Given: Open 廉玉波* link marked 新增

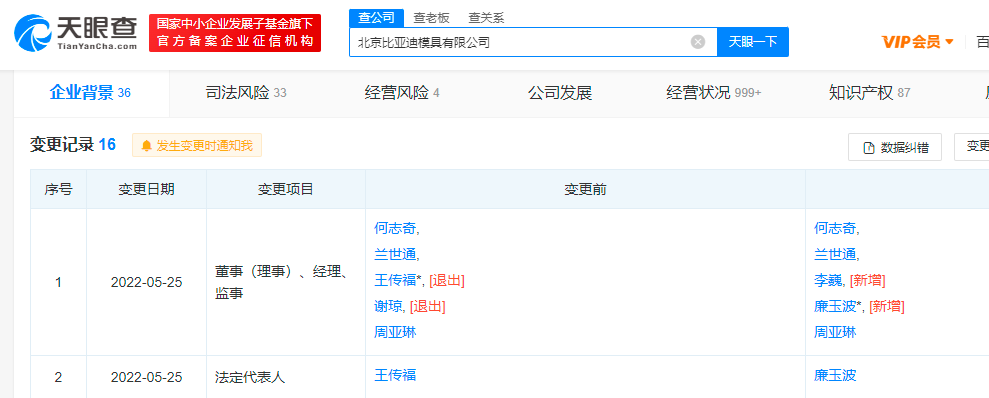Looking at the screenshot, I should click(x=838, y=307).
